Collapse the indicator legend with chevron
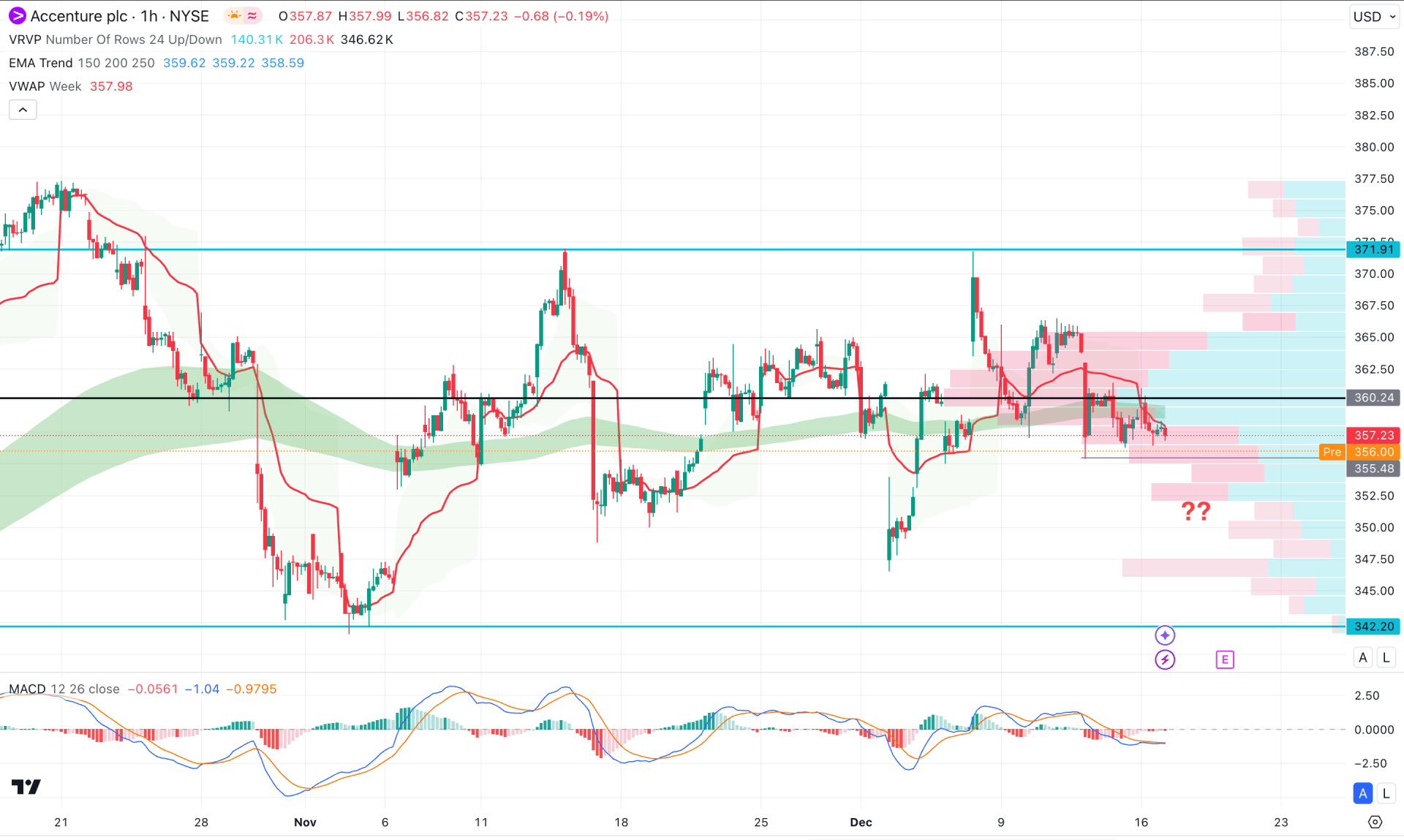 click(23, 110)
